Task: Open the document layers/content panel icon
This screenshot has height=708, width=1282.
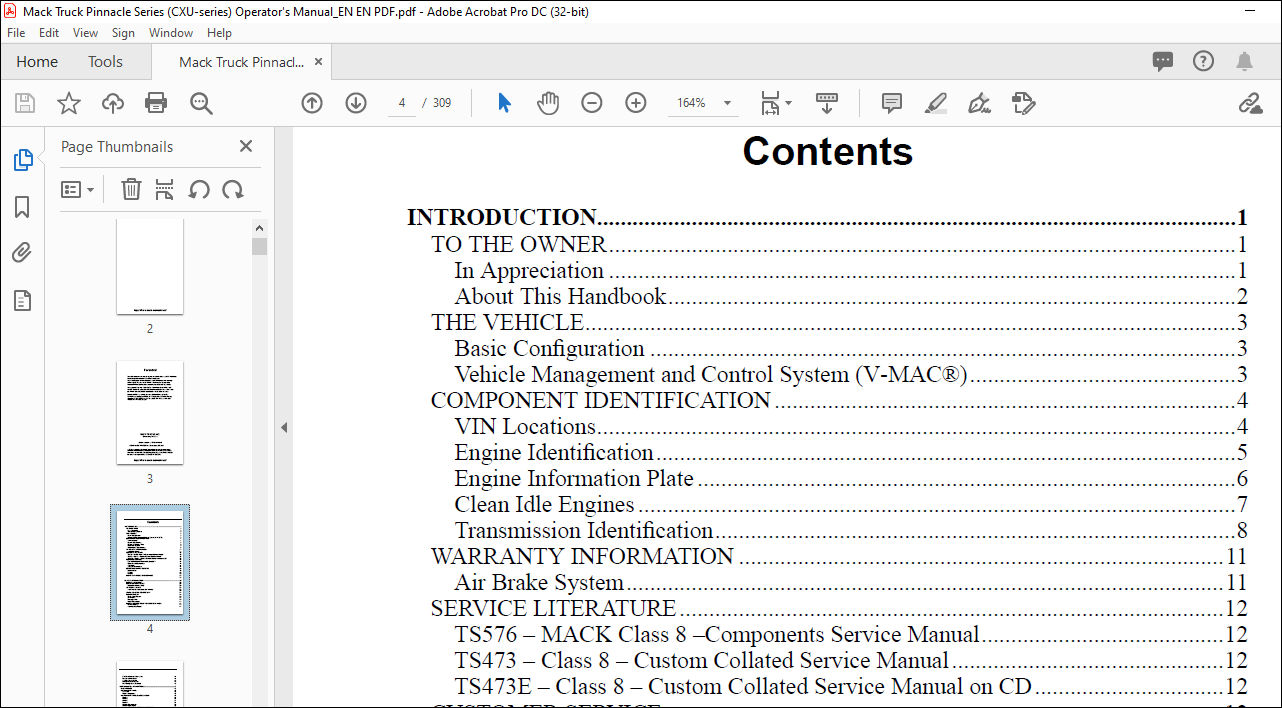Action: point(22,301)
